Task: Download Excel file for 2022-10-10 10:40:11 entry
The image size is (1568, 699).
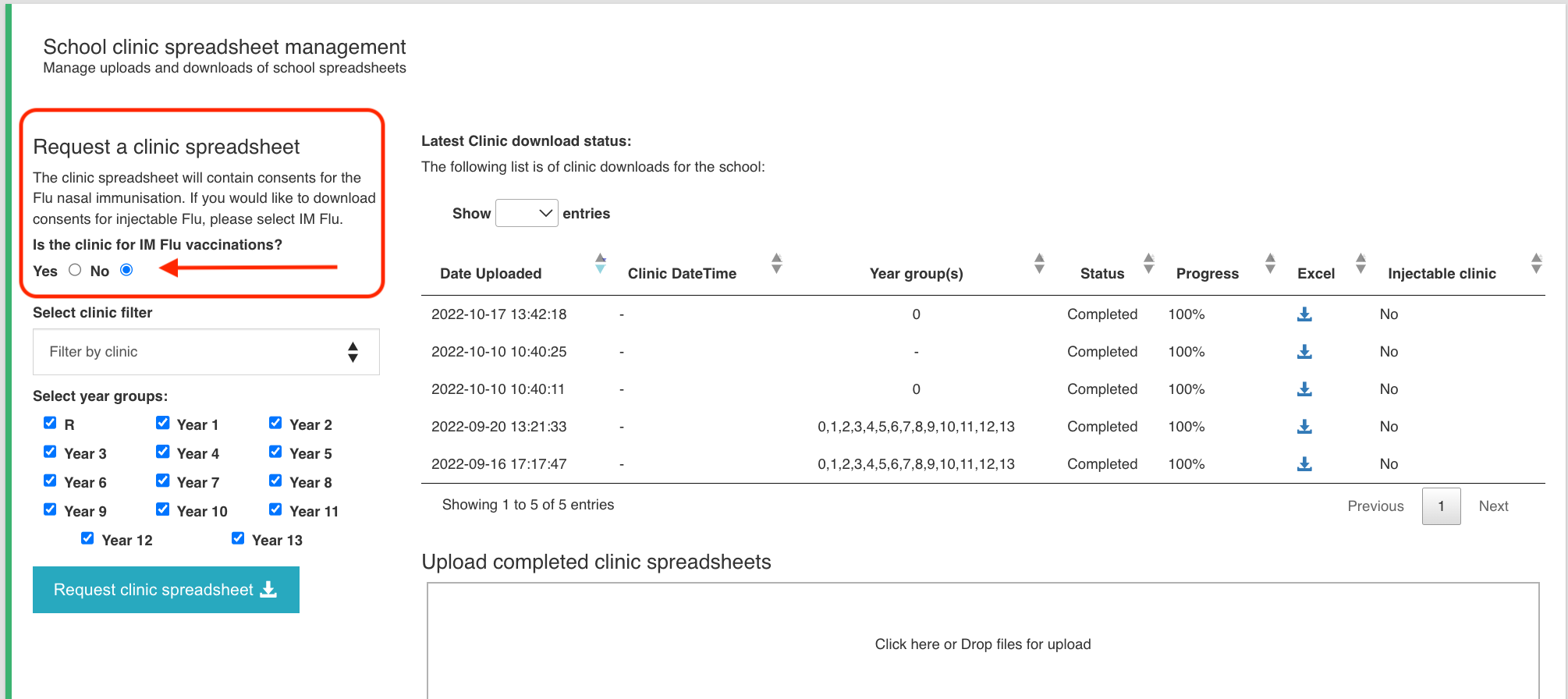Action: click(1304, 389)
